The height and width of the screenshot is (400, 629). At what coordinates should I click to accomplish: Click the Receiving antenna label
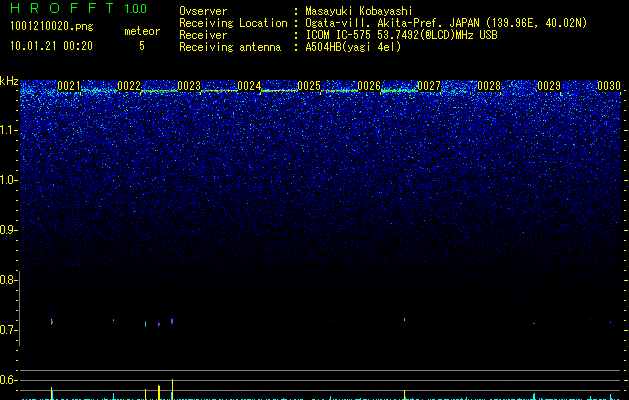pos(230,47)
